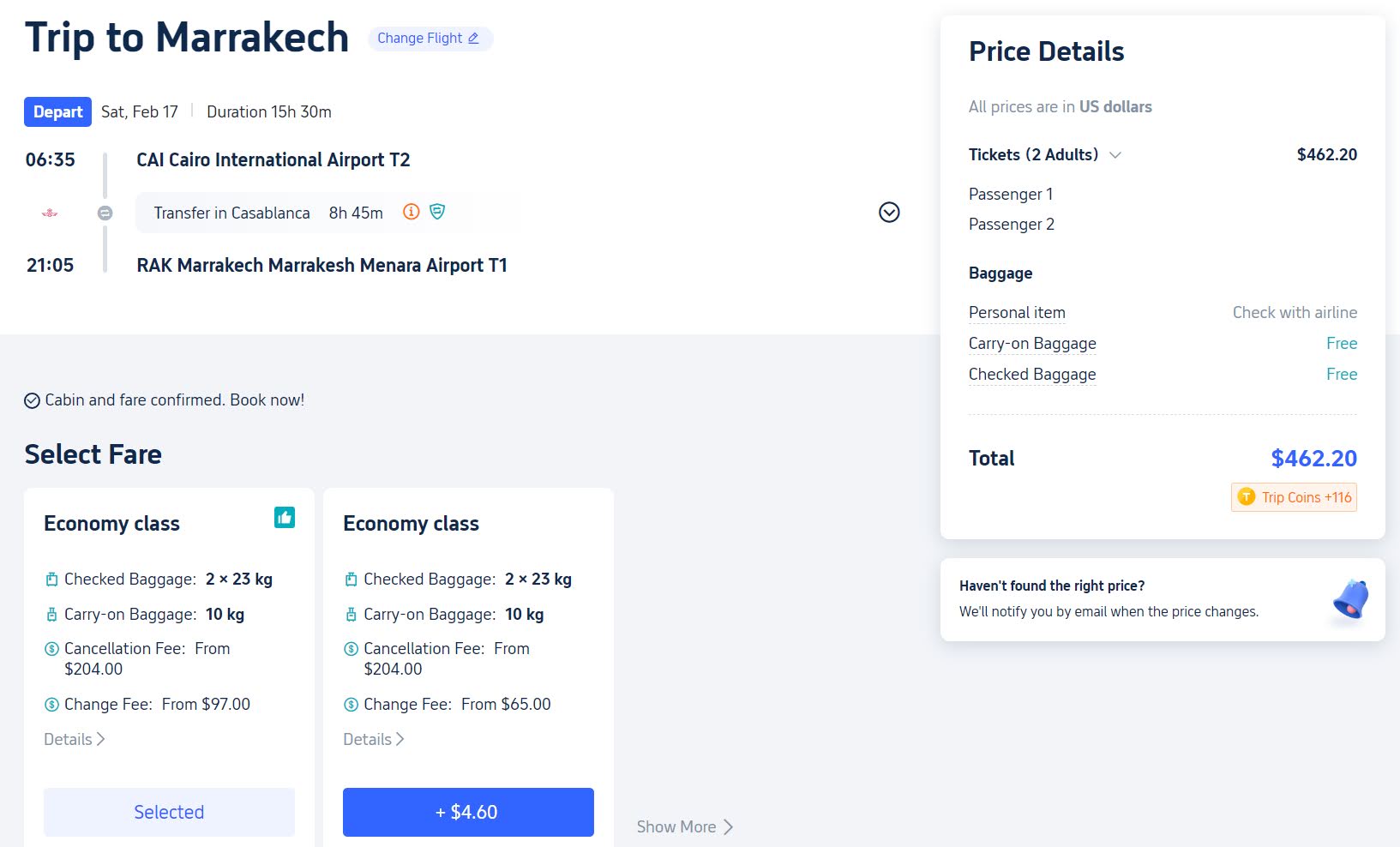The image size is (1400, 847).
Task: Click the checkmark beside cabin and fare confirmed
Action: pos(33,399)
